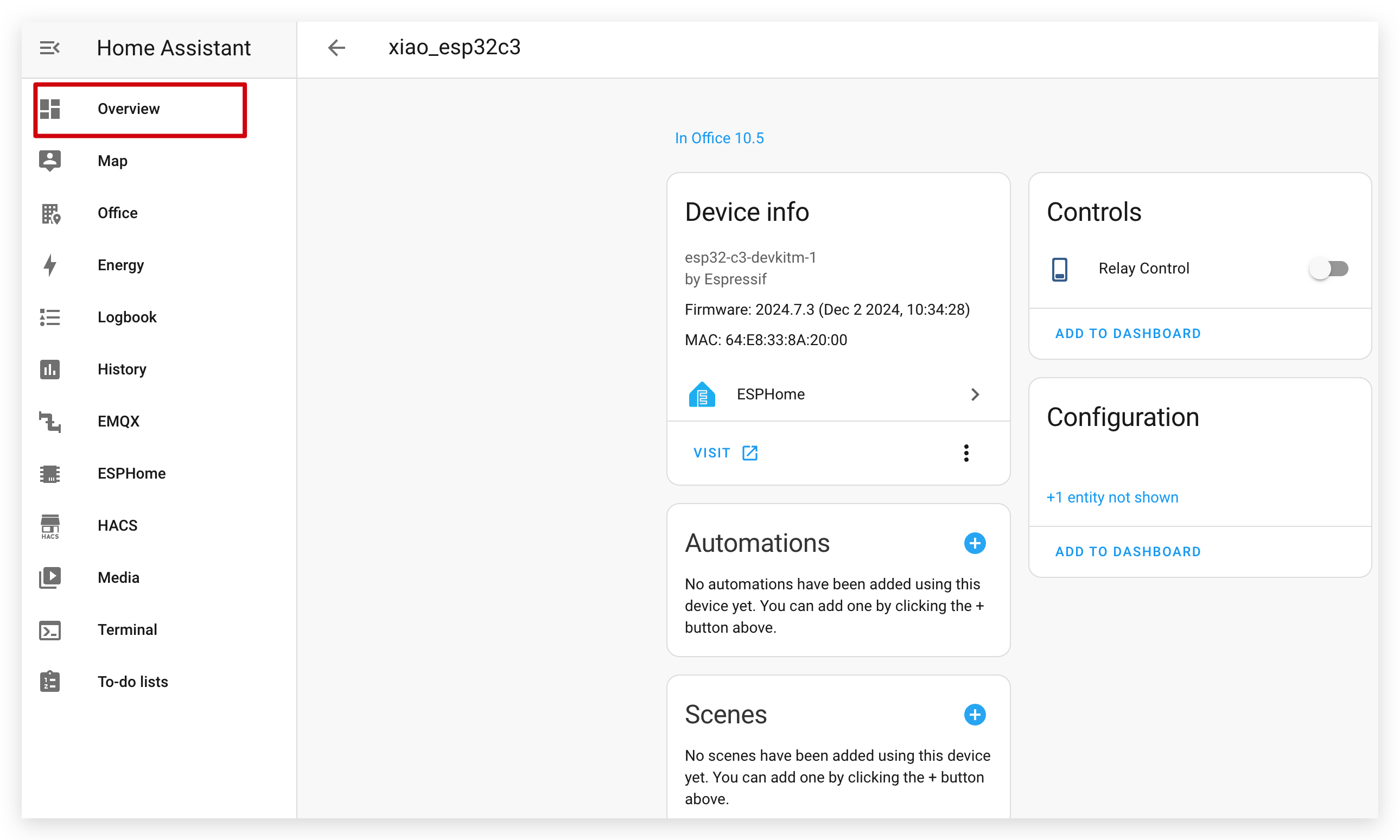
Task: Click the Automations card heading
Action: click(x=757, y=543)
